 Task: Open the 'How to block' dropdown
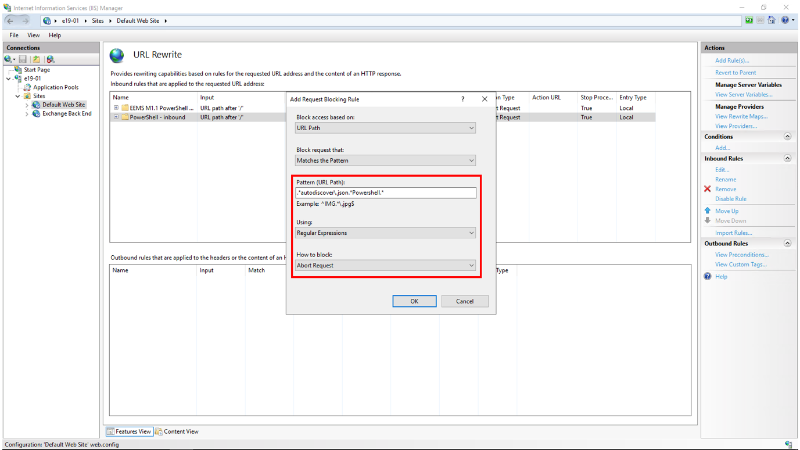coord(385,265)
